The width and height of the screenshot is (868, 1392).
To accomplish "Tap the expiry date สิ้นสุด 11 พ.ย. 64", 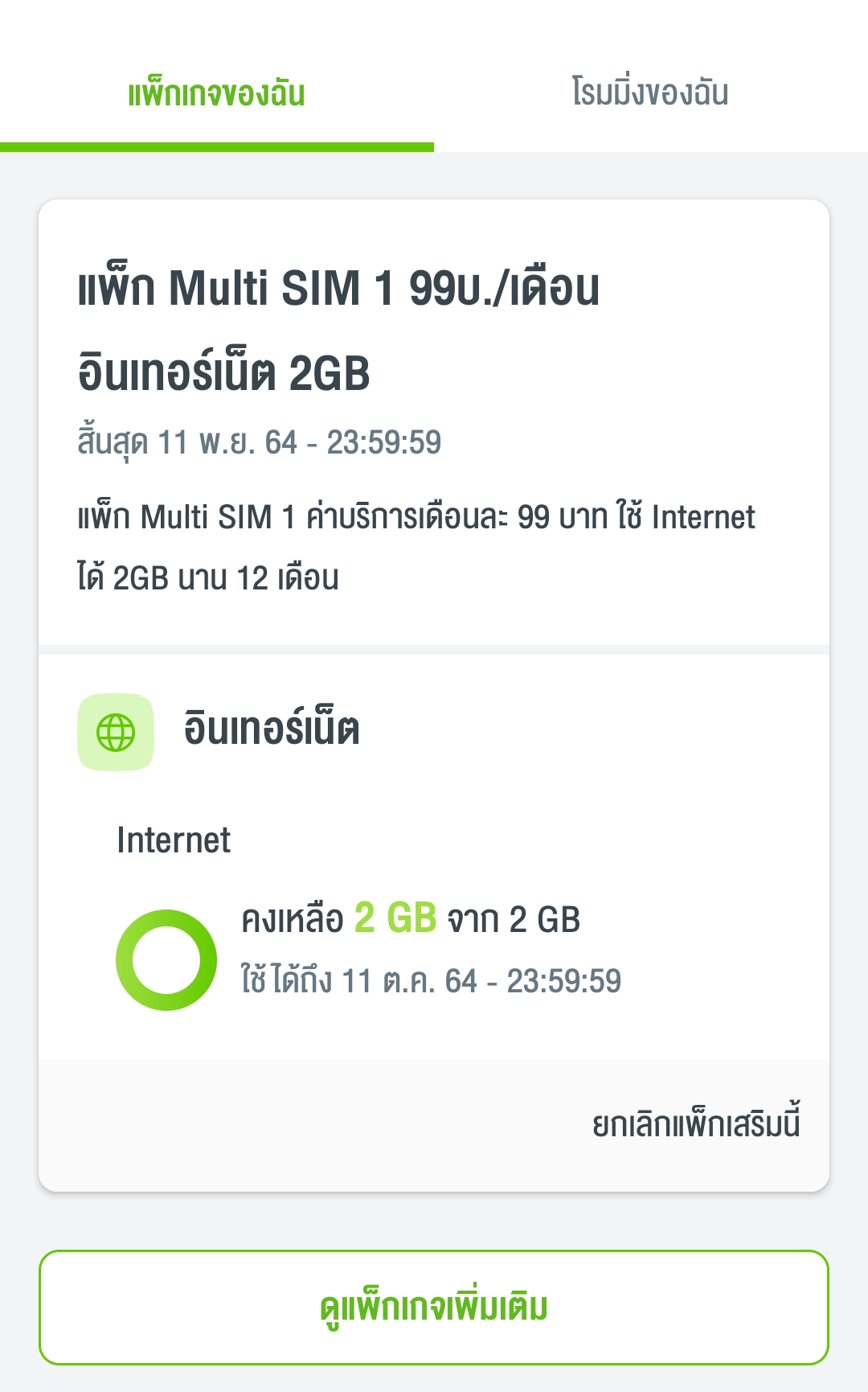I will [x=187, y=442].
